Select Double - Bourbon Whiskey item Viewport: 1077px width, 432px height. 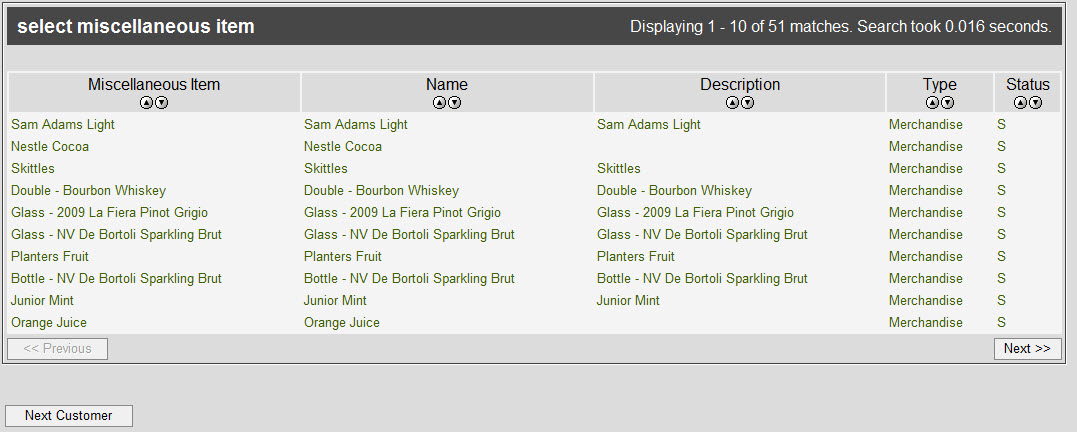click(x=88, y=190)
